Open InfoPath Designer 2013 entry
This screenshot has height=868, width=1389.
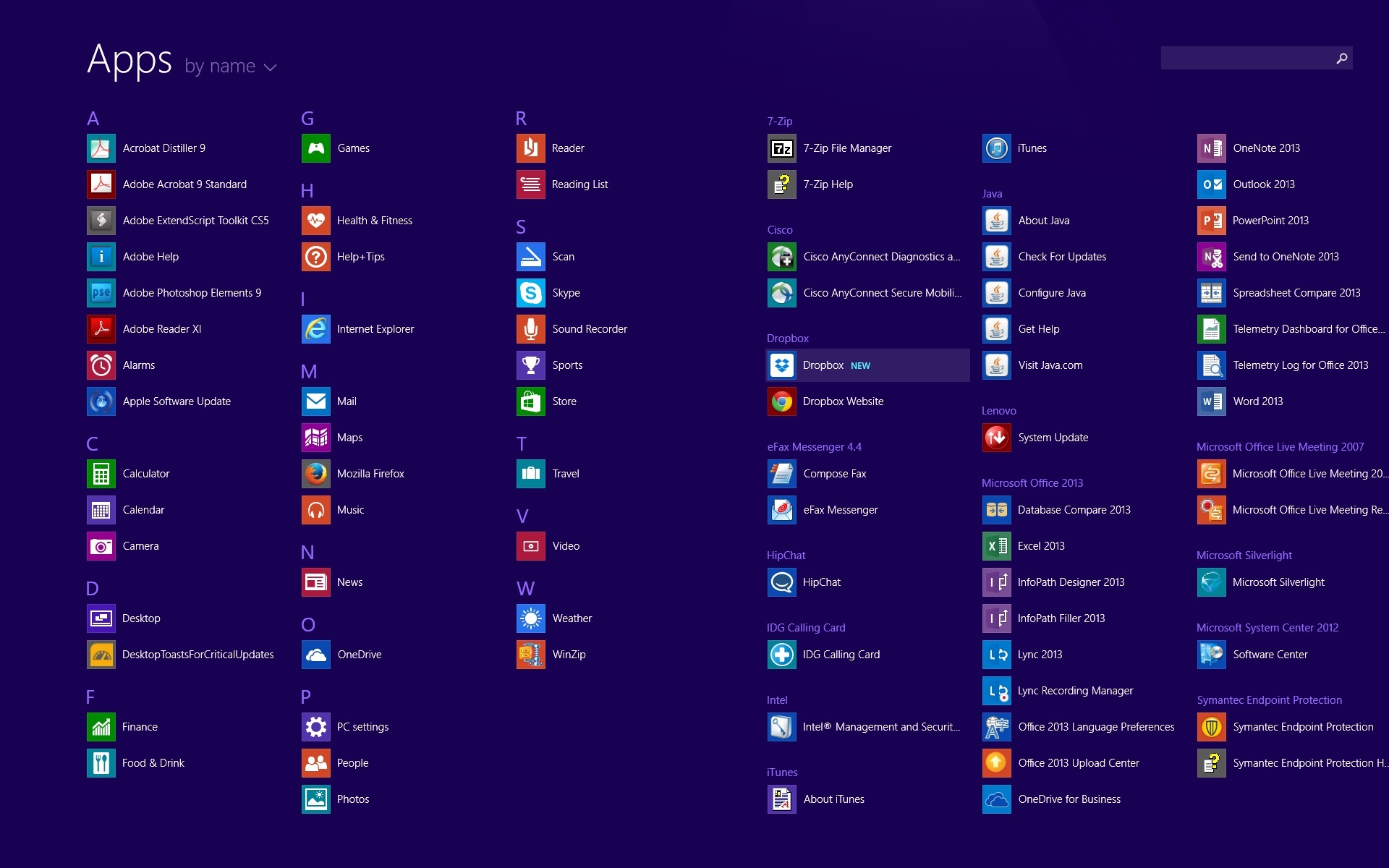(1054, 582)
